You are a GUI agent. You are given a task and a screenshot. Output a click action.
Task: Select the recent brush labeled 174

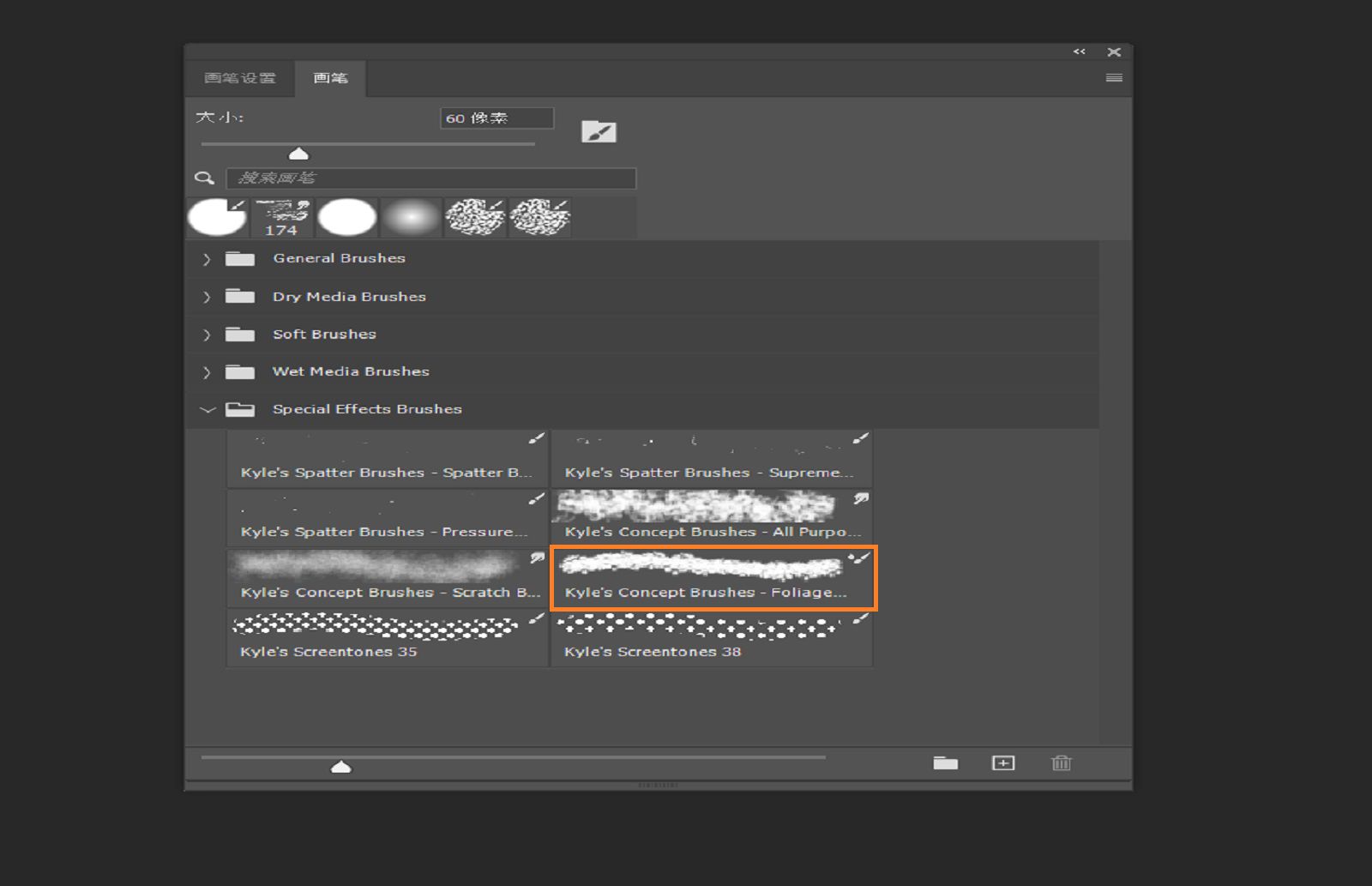click(x=282, y=217)
